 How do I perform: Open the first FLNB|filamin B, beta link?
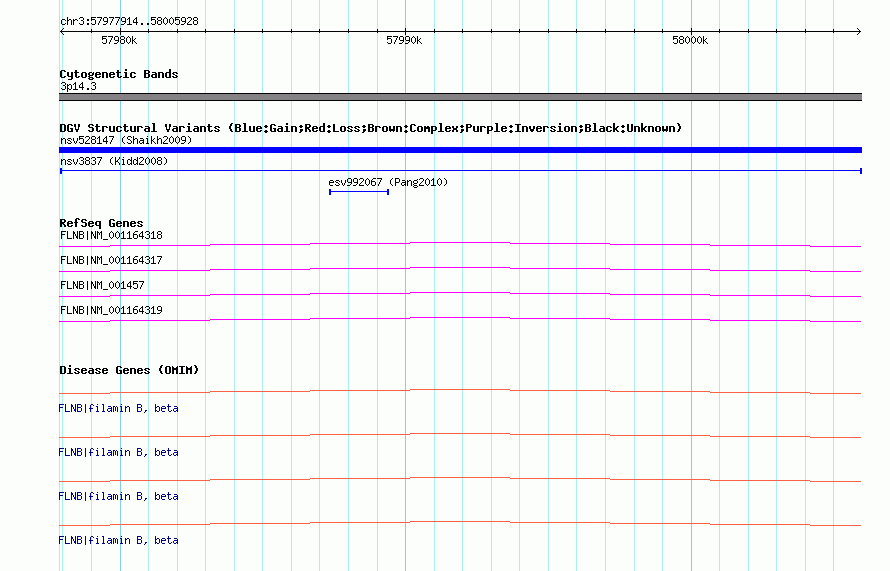tap(118, 408)
